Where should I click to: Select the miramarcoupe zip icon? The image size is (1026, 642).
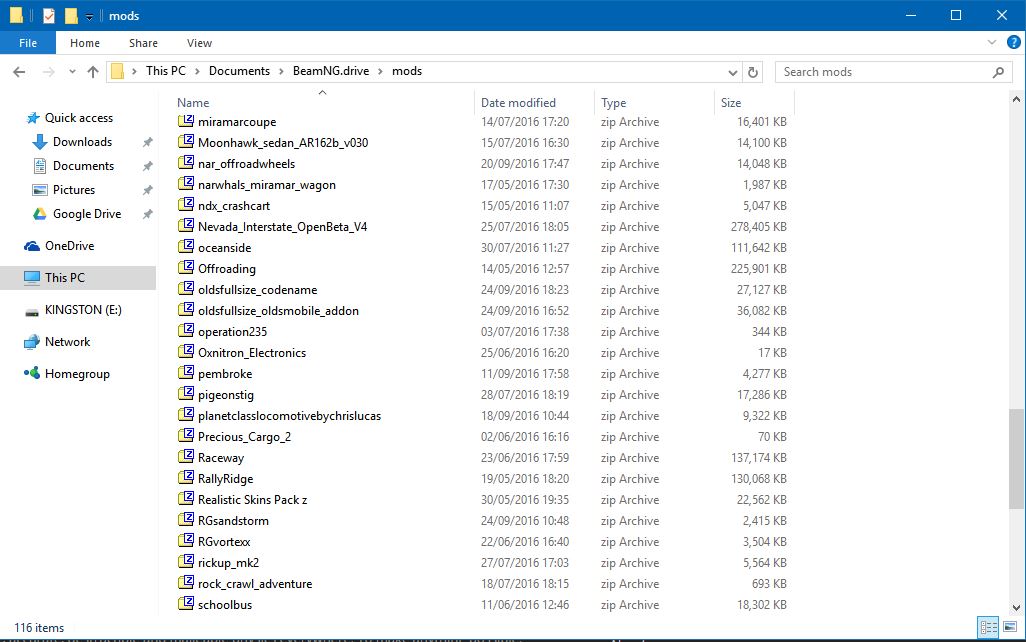[x=186, y=121]
